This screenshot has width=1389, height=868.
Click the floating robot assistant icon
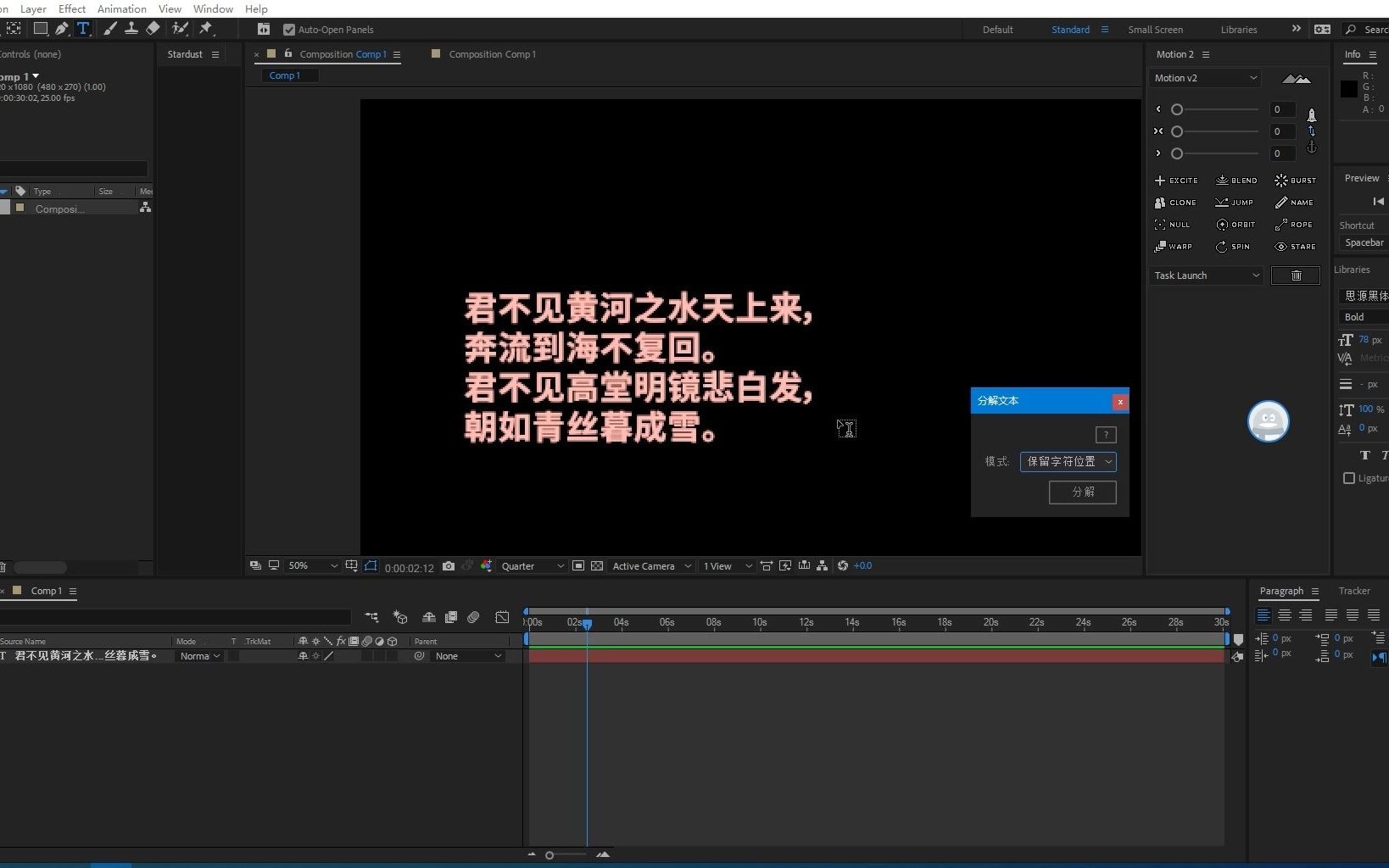pyautogui.click(x=1269, y=421)
